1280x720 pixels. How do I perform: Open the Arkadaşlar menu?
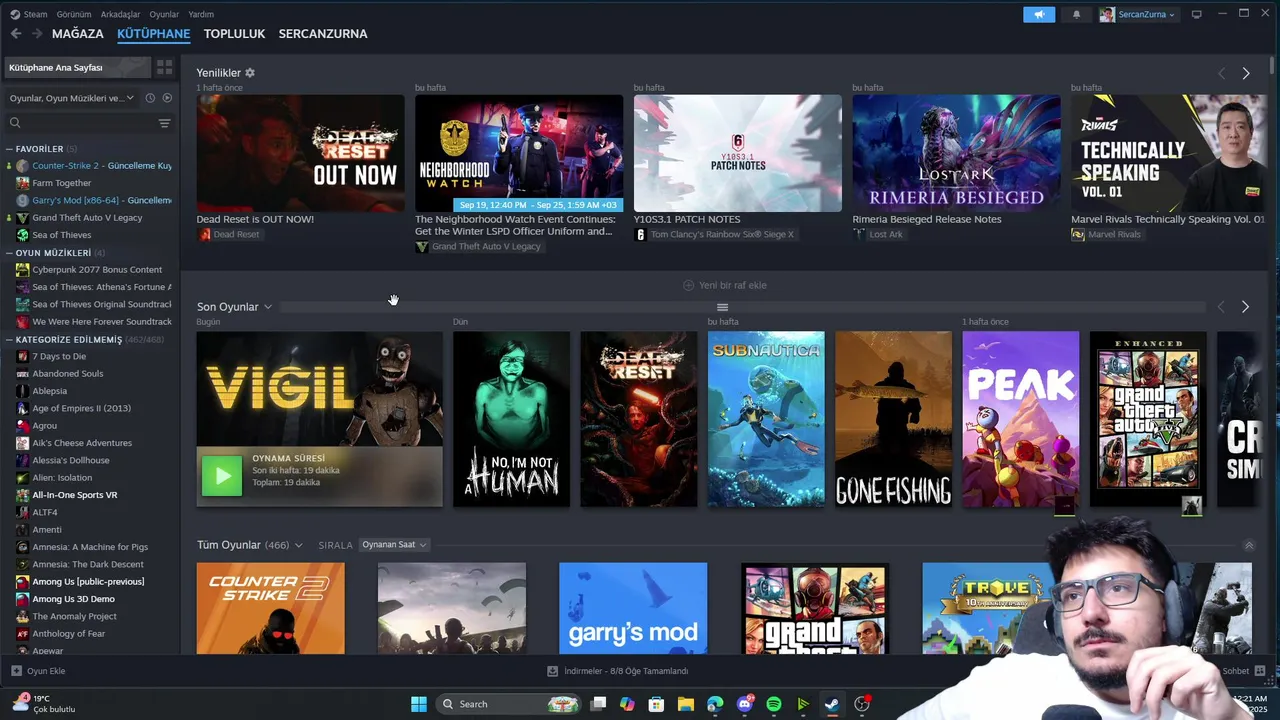pos(121,15)
